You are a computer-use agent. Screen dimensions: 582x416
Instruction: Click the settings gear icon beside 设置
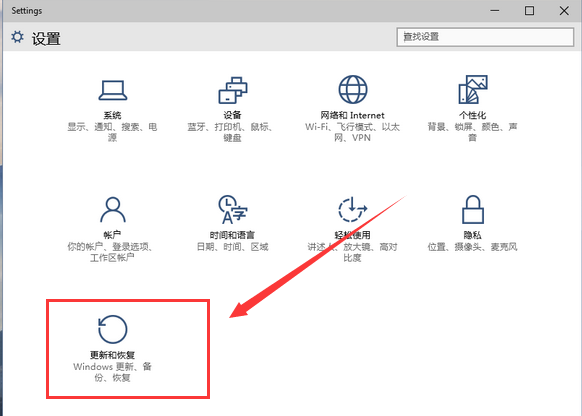pyautogui.click(x=17, y=37)
